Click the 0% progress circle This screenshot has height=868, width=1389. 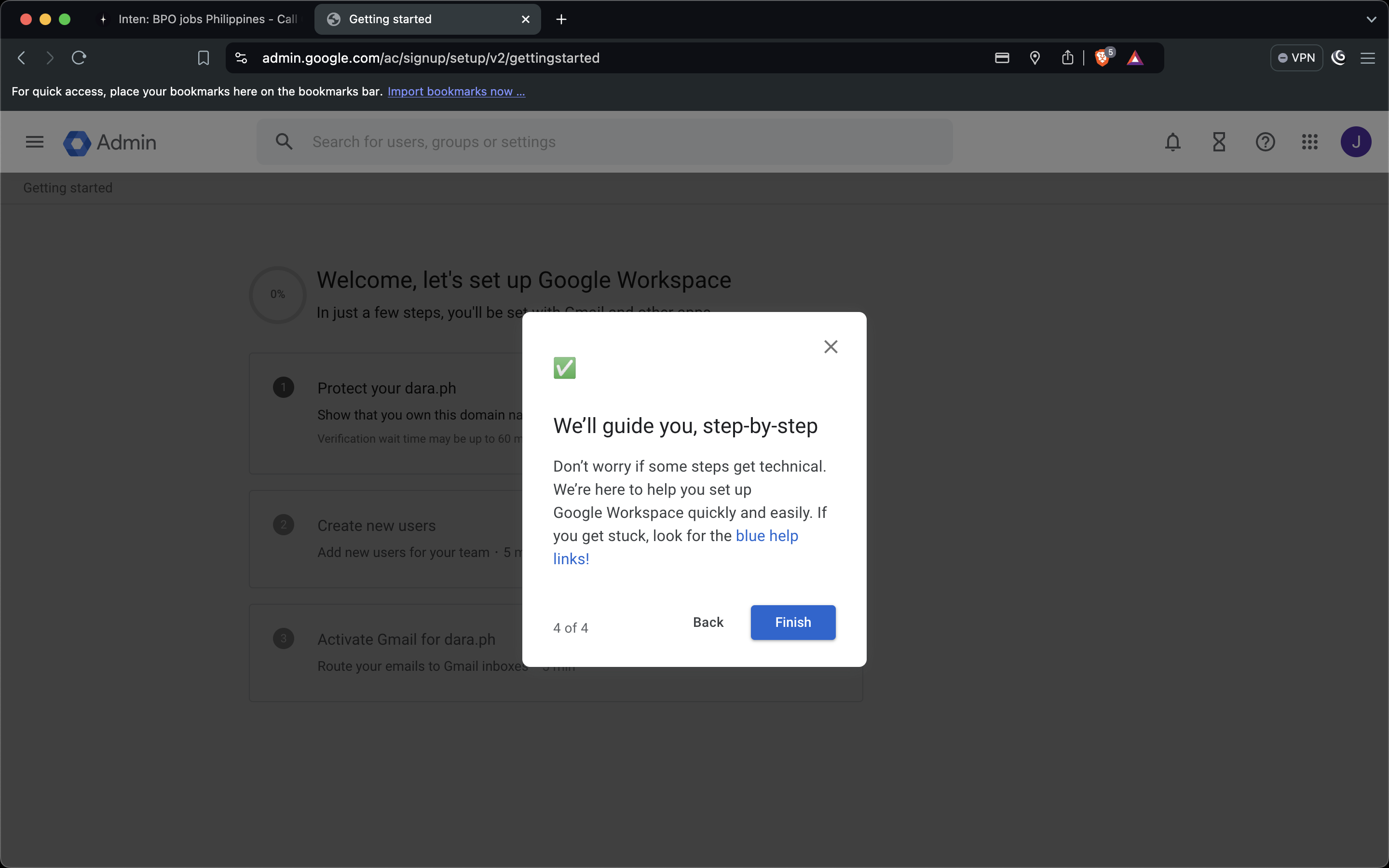pos(277,295)
